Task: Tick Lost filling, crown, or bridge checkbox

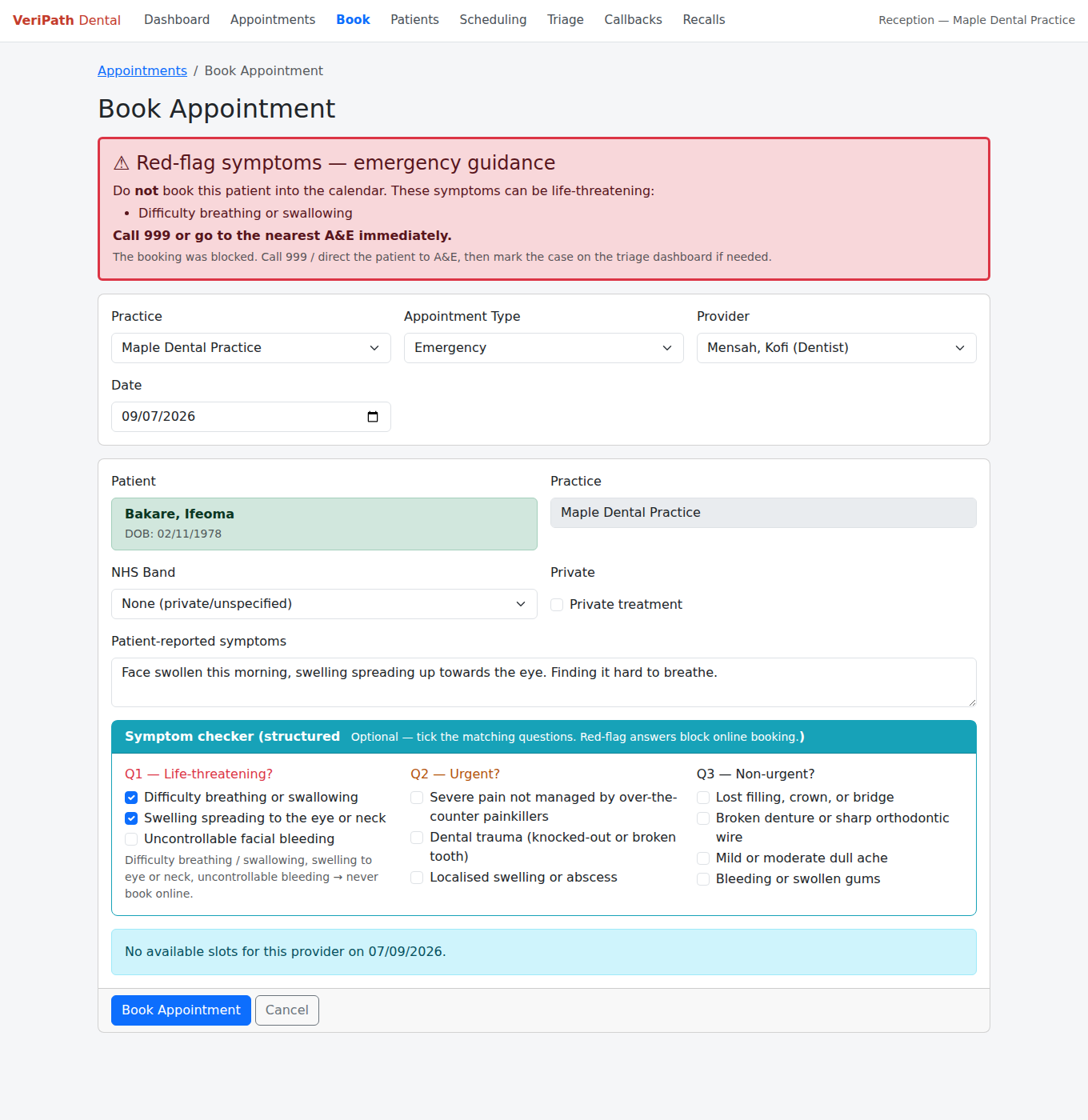Action: [703, 798]
